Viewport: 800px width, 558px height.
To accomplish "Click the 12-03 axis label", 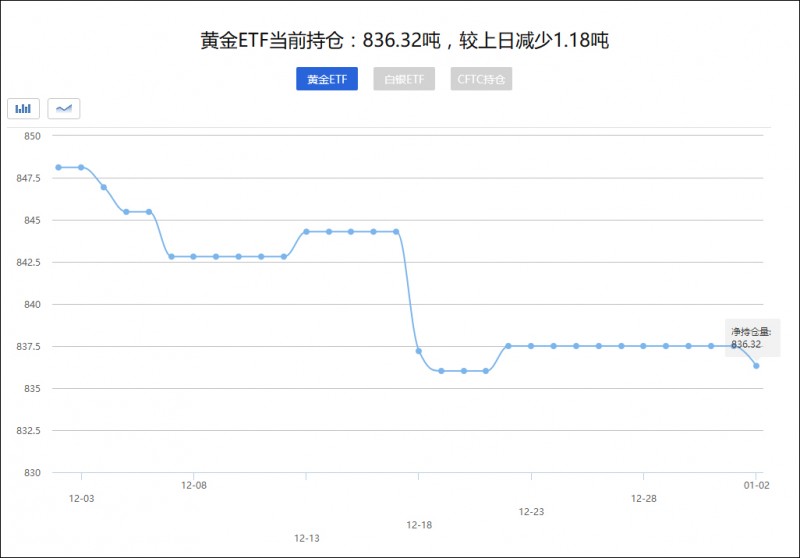I will click(82, 499).
